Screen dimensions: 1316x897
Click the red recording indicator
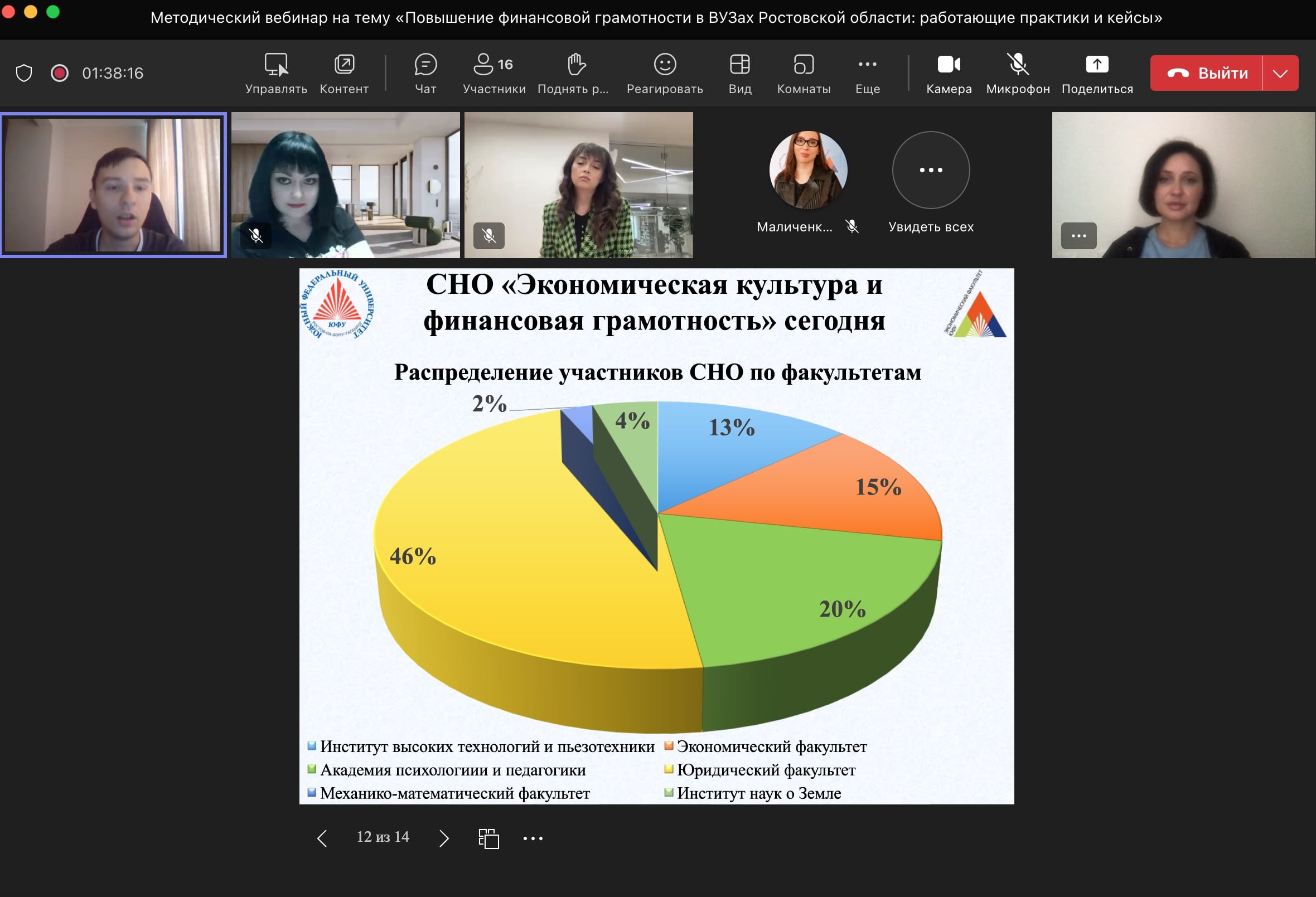coord(60,73)
